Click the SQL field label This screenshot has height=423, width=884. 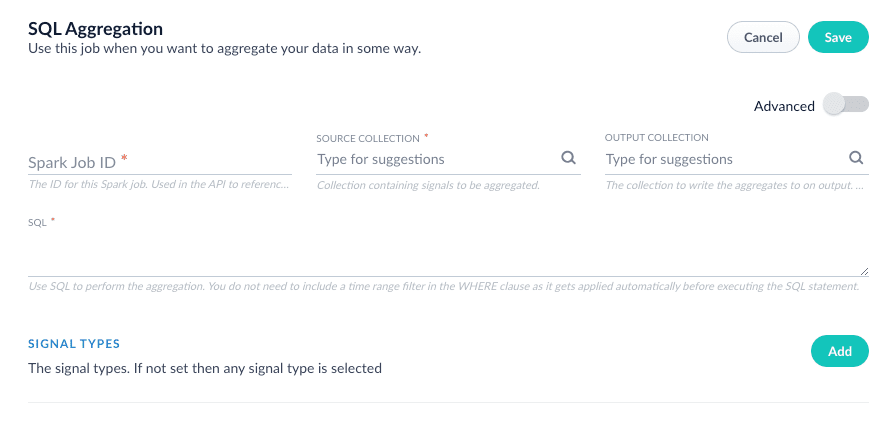37,222
